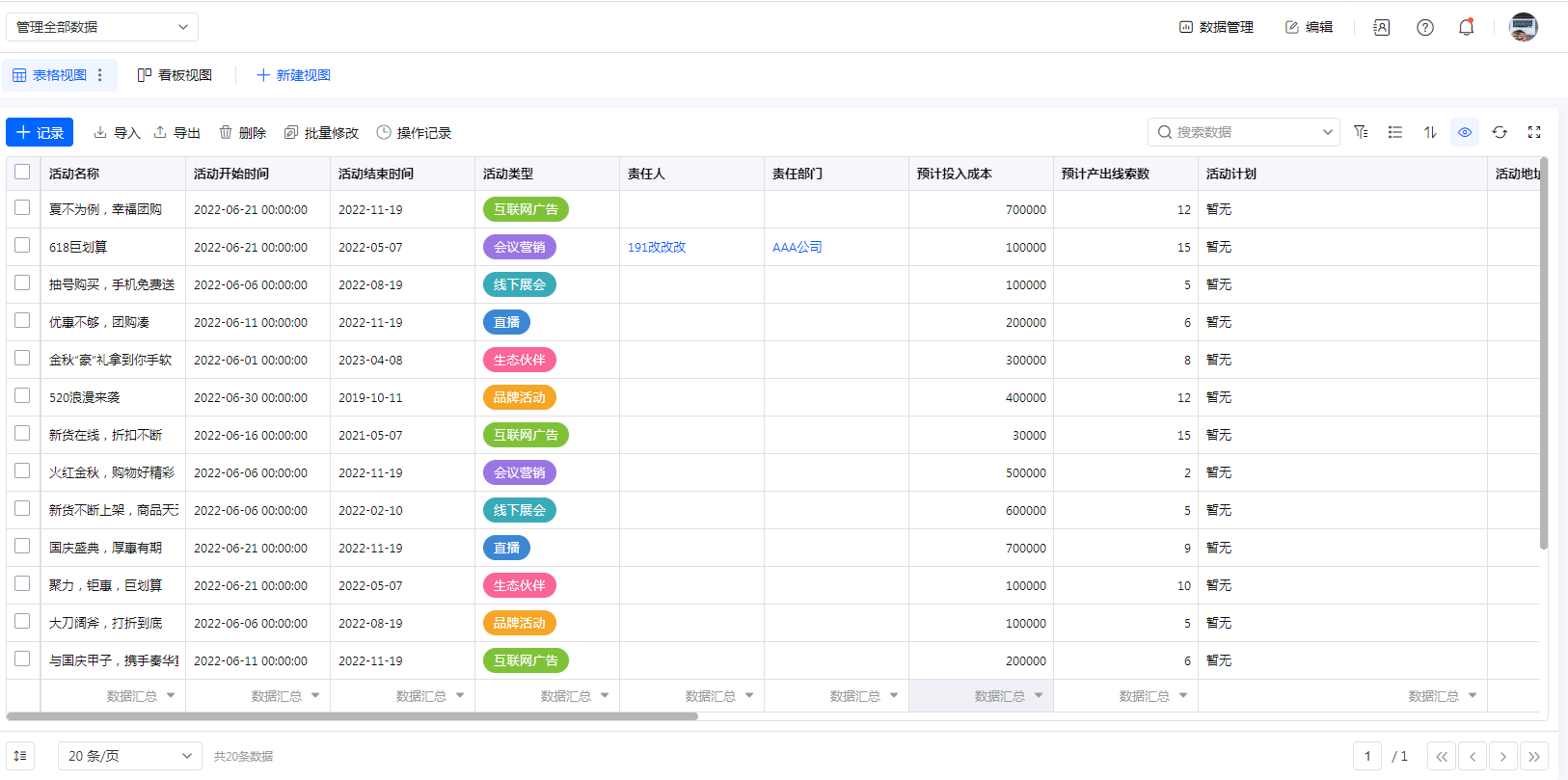Open the help question mark icon
This screenshot has height=780, width=1568.
[1425, 27]
